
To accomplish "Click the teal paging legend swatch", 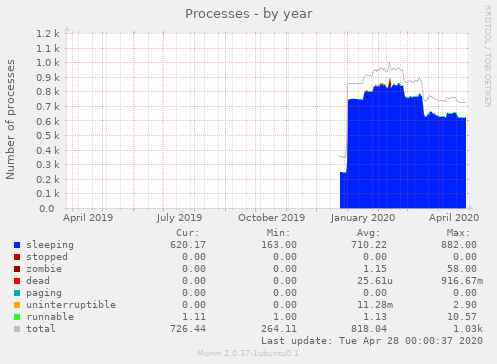I will [x=17, y=293].
